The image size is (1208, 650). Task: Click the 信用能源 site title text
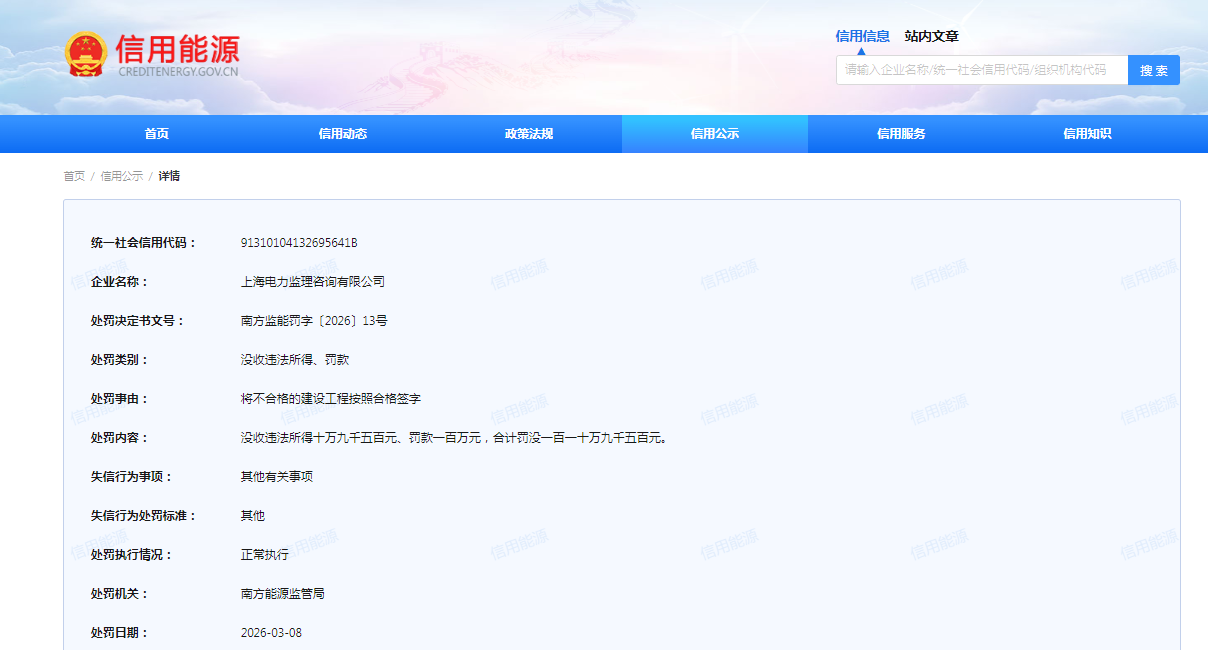click(x=178, y=49)
